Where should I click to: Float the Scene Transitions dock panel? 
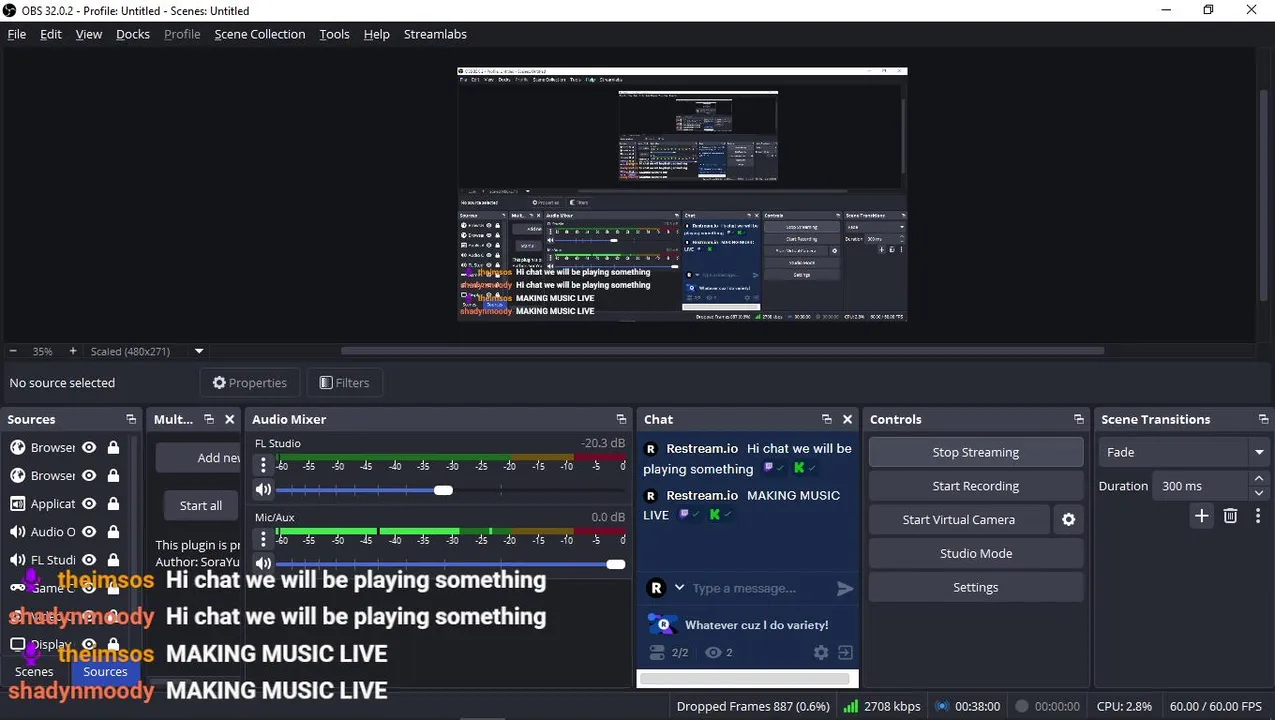[x=1263, y=420]
